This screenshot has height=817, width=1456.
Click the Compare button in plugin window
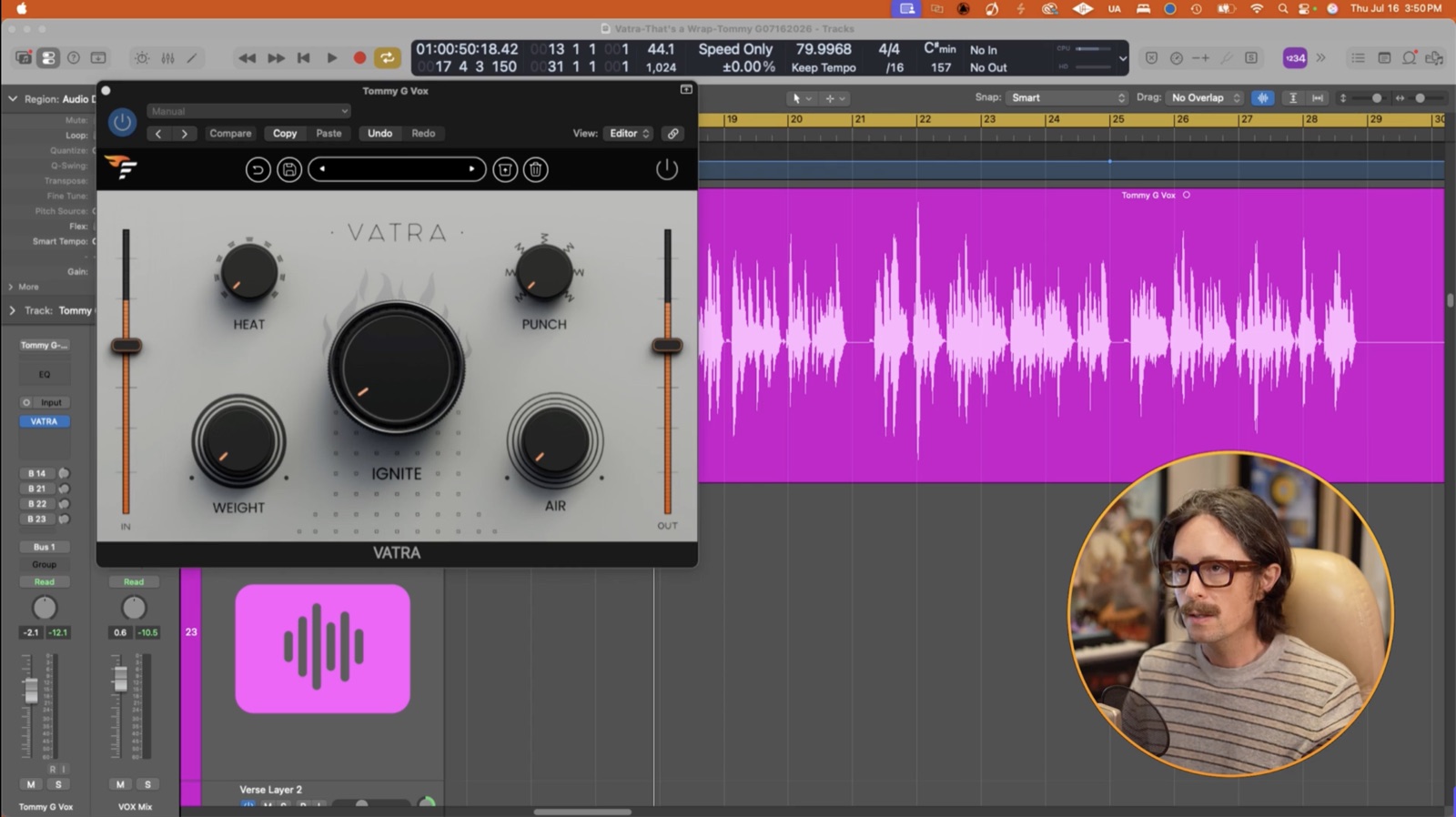[x=230, y=134]
